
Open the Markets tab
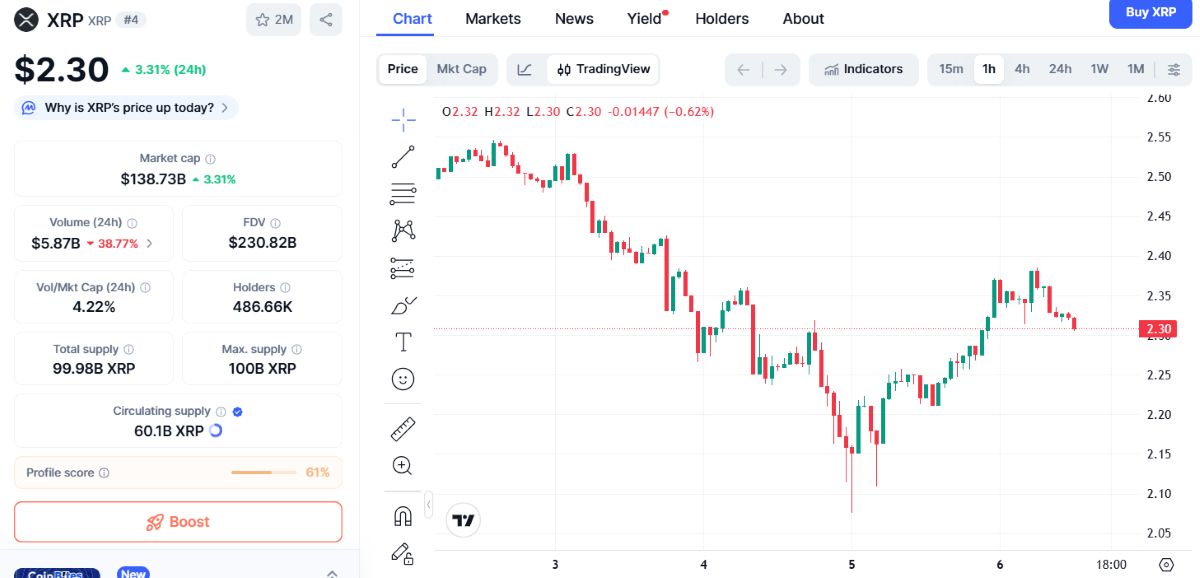(492, 18)
